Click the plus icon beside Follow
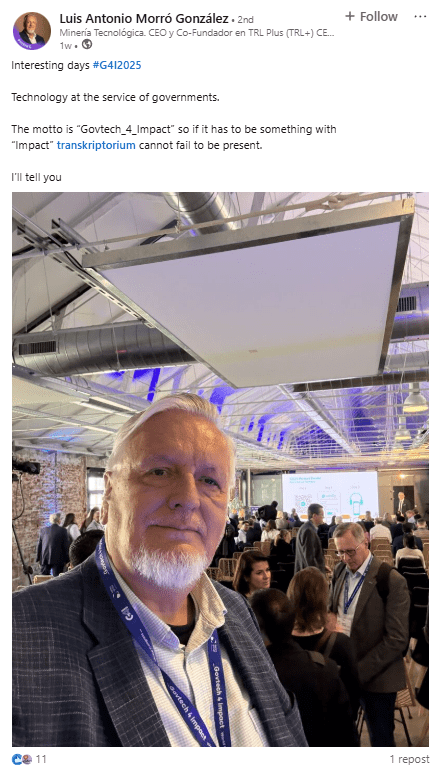 (x=349, y=17)
